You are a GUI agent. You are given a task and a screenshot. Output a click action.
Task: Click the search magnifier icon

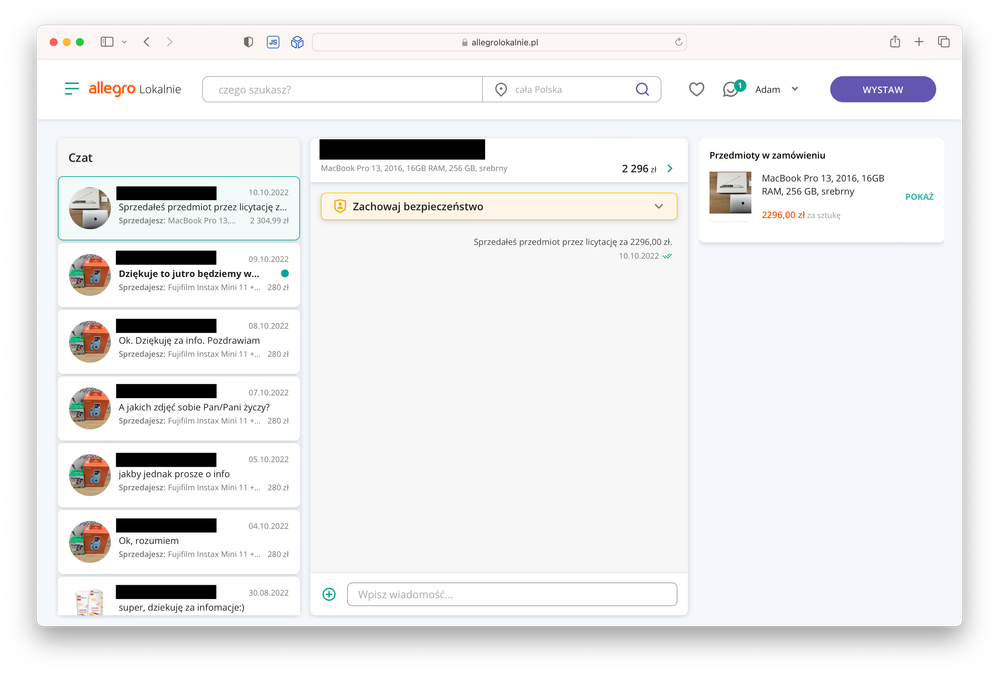click(642, 89)
